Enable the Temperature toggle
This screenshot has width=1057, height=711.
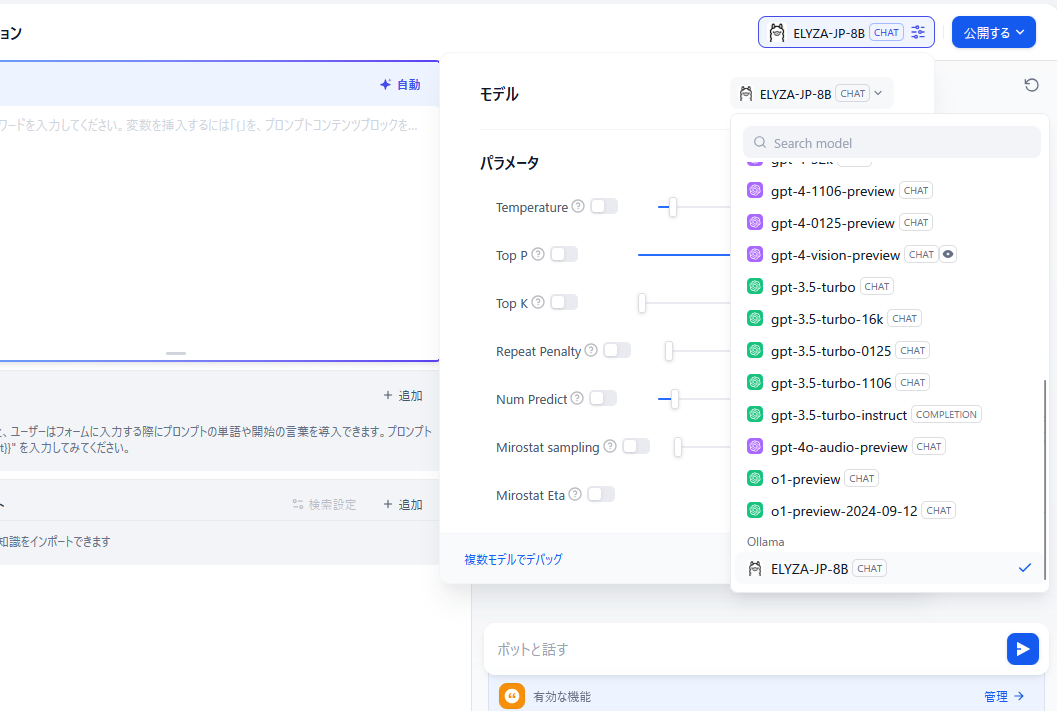(604, 206)
